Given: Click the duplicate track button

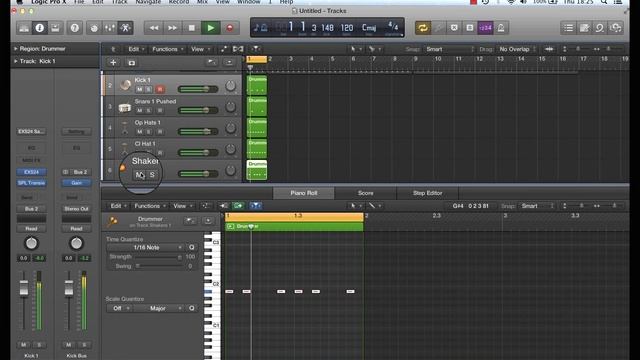Looking at the screenshot, I should click(x=131, y=62).
